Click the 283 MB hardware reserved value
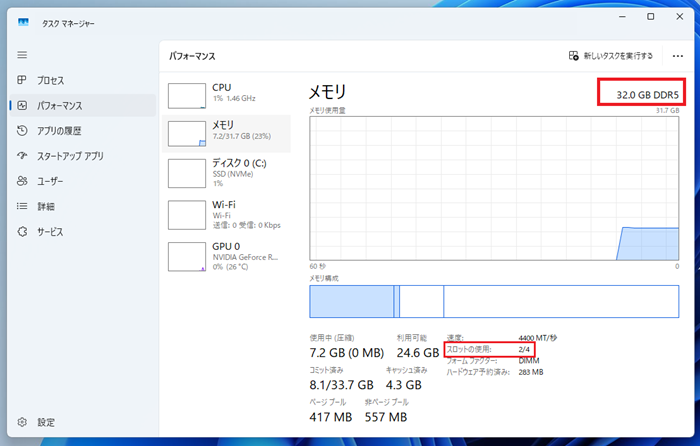The image size is (700, 446). coord(531,372)
